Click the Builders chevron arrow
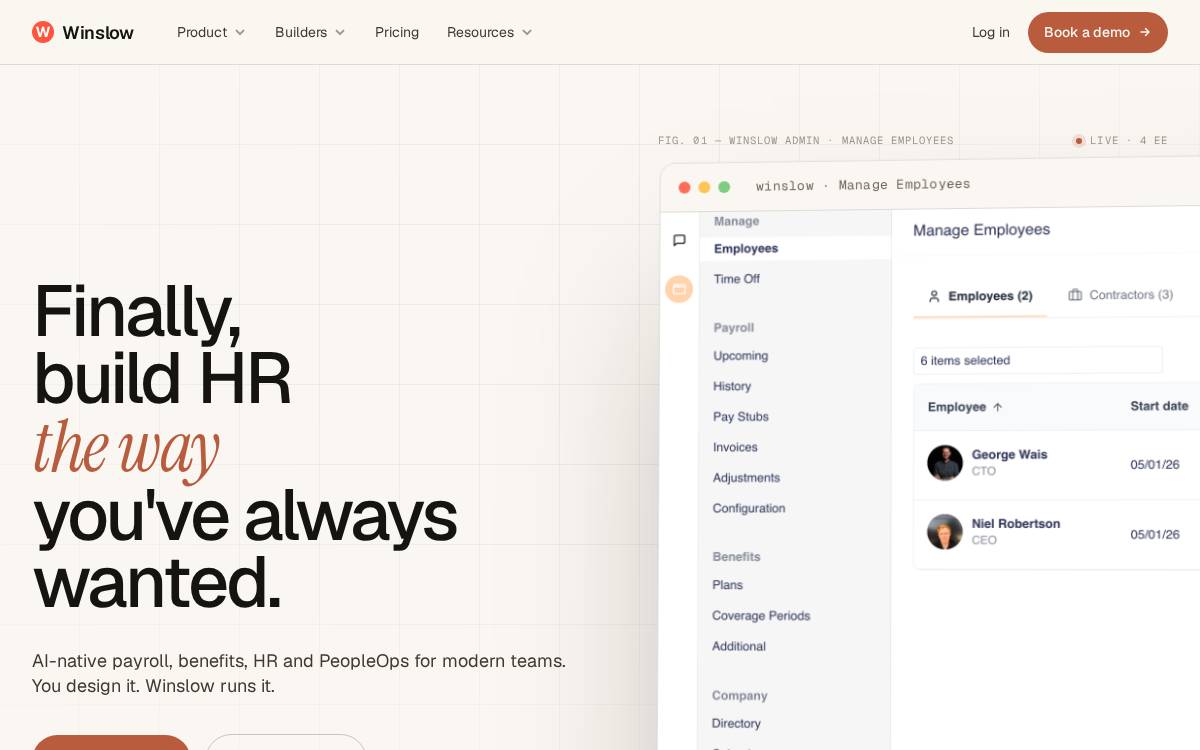Image resolution: width=1200 pixels, height=750 pixels. (x=340, y=32)
